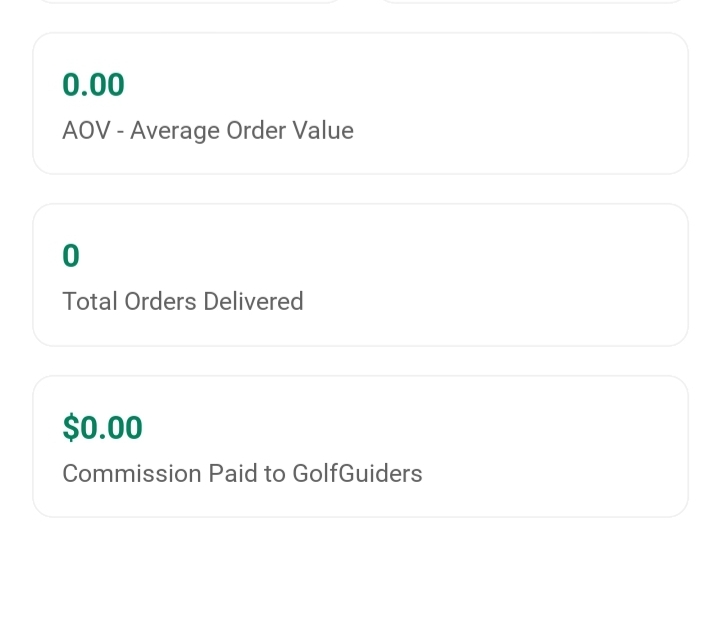Viewport: 720px width, 638px height.
Task: Click the Commission Paid to GolfGuiders label
Action: (242, 474)
